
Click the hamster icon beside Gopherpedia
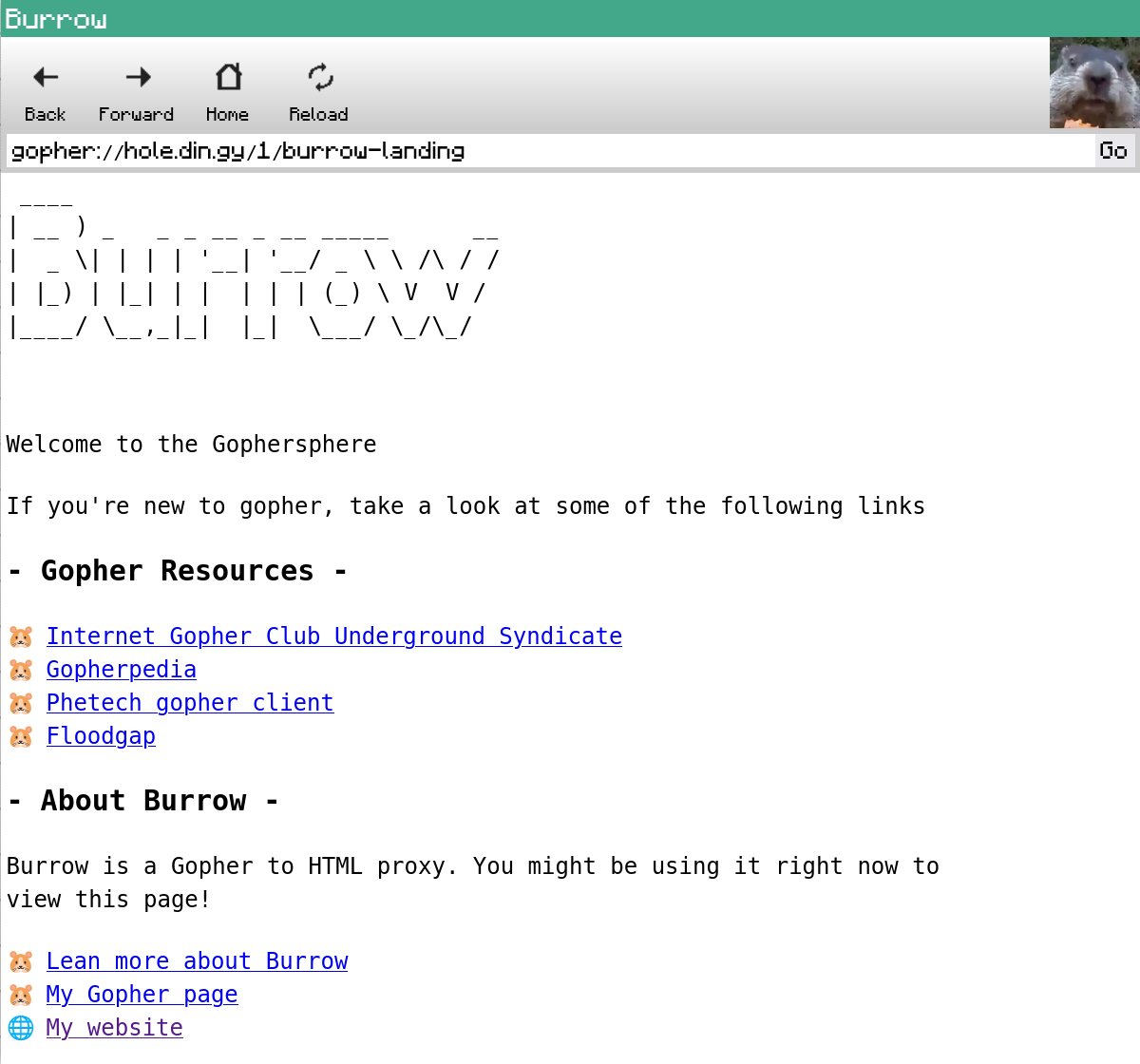[21, 670]
